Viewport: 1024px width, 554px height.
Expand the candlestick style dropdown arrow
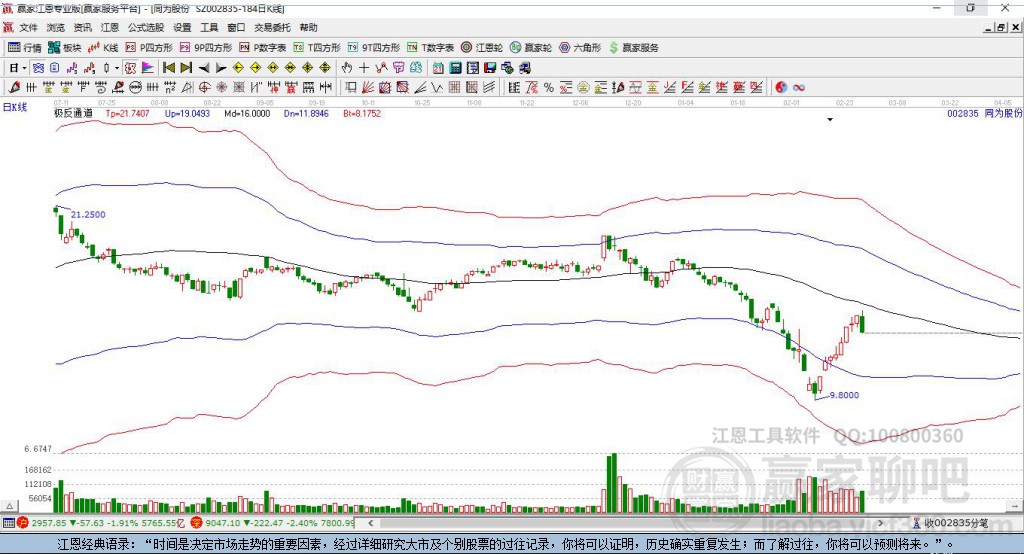coord(117,68)
